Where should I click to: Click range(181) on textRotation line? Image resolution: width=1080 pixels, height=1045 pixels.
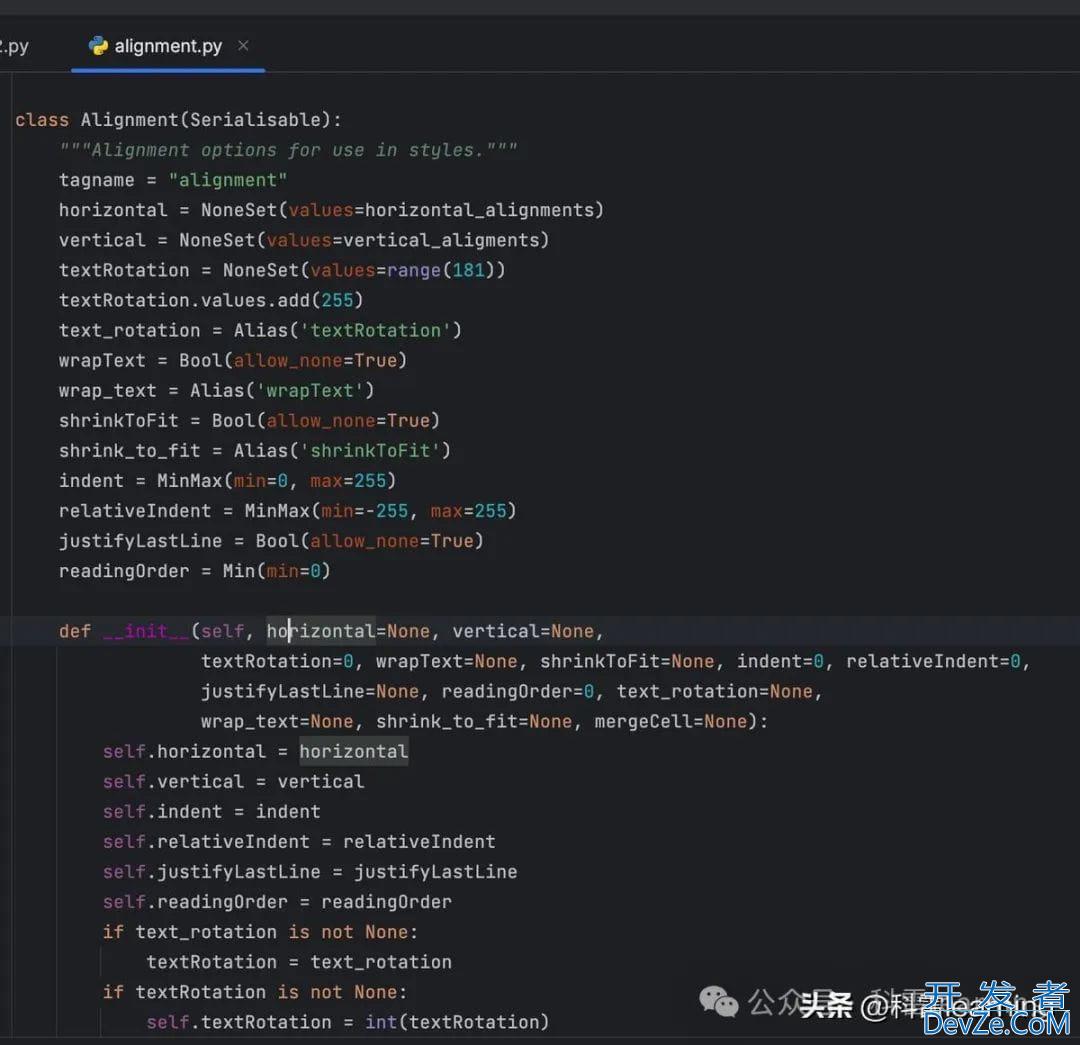[442, 270]
